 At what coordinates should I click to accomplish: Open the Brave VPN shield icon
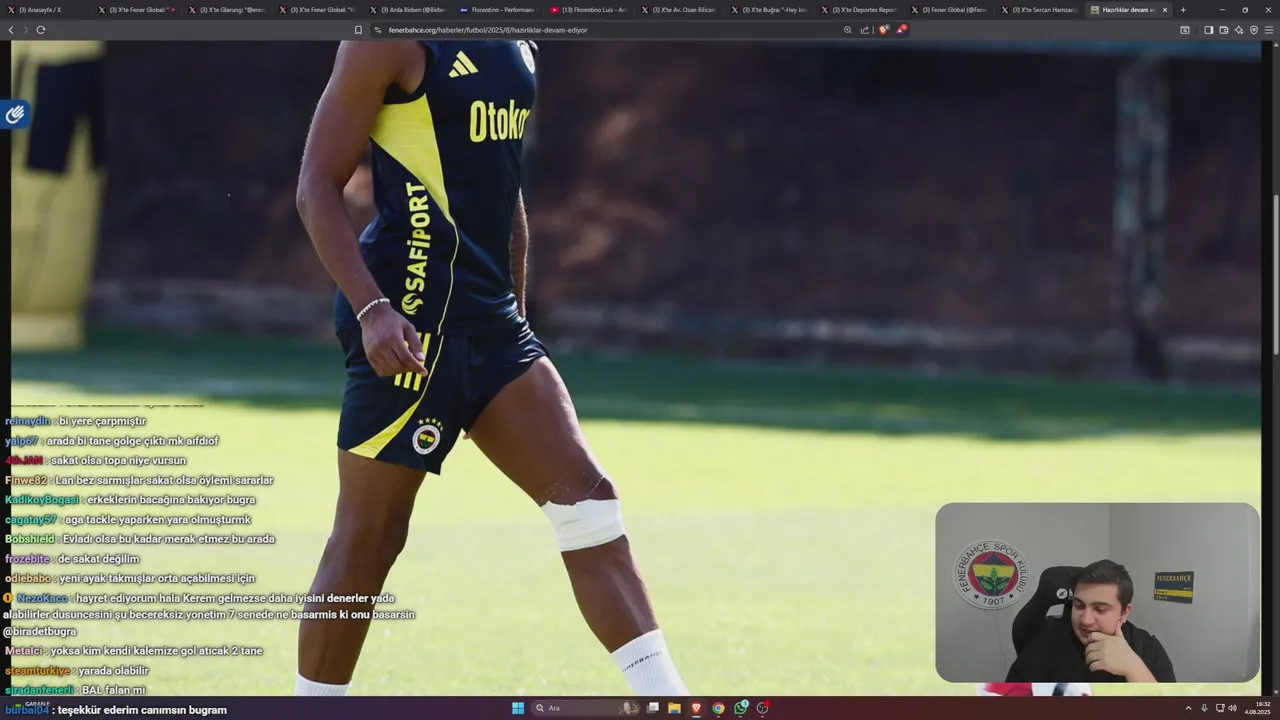(x=1254, y=30)
